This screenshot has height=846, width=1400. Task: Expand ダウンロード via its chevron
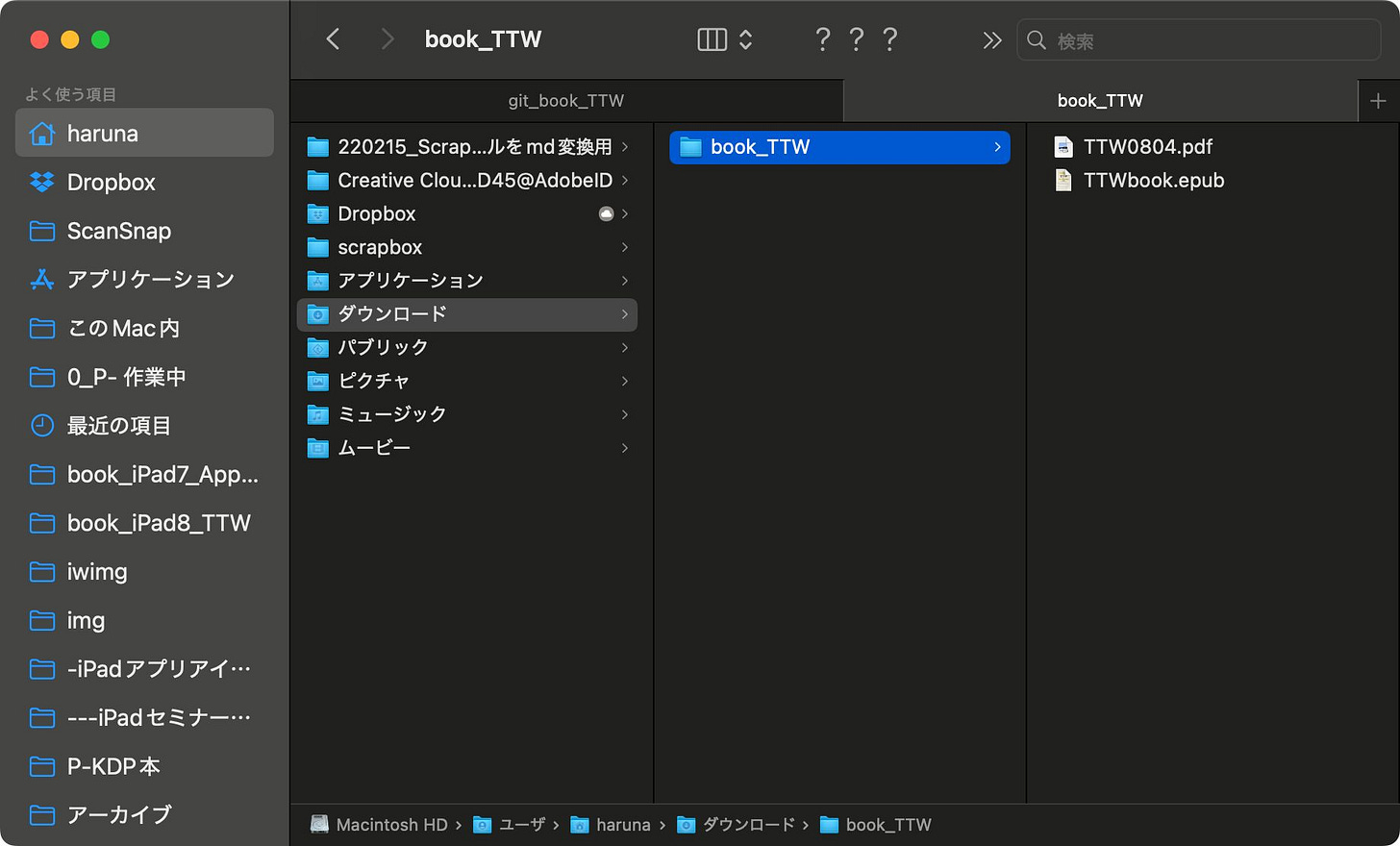coord(625,314)
